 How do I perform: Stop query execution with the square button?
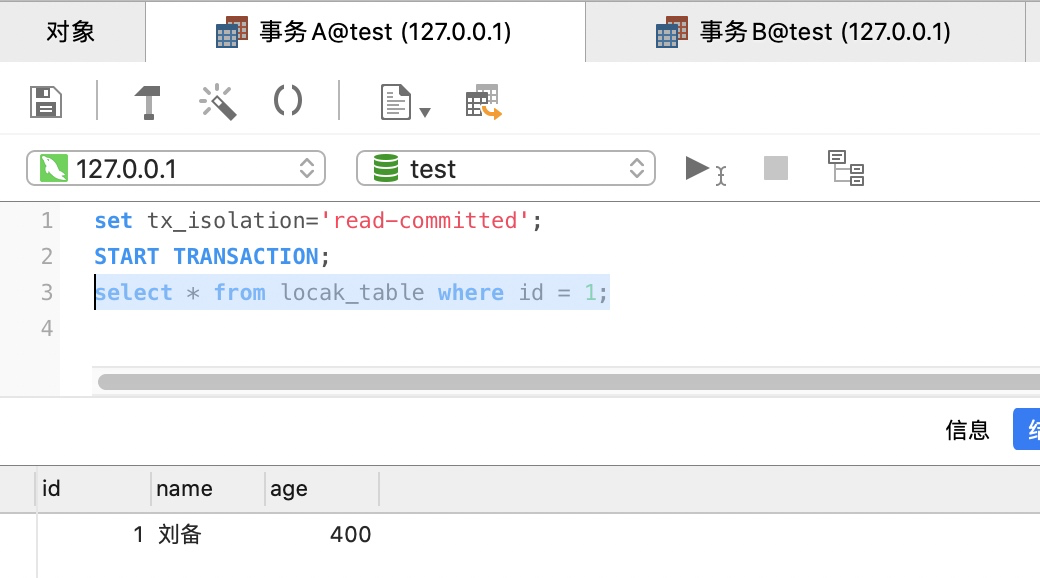[x=776, y=168]
